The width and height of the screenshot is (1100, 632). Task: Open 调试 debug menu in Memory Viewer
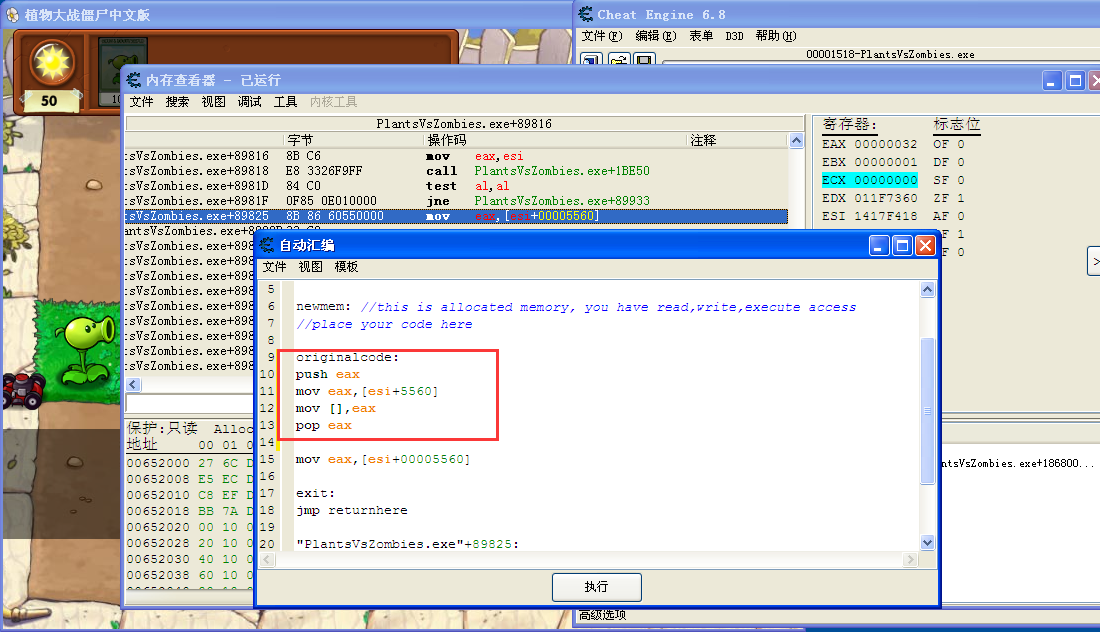tap(249, 102)
